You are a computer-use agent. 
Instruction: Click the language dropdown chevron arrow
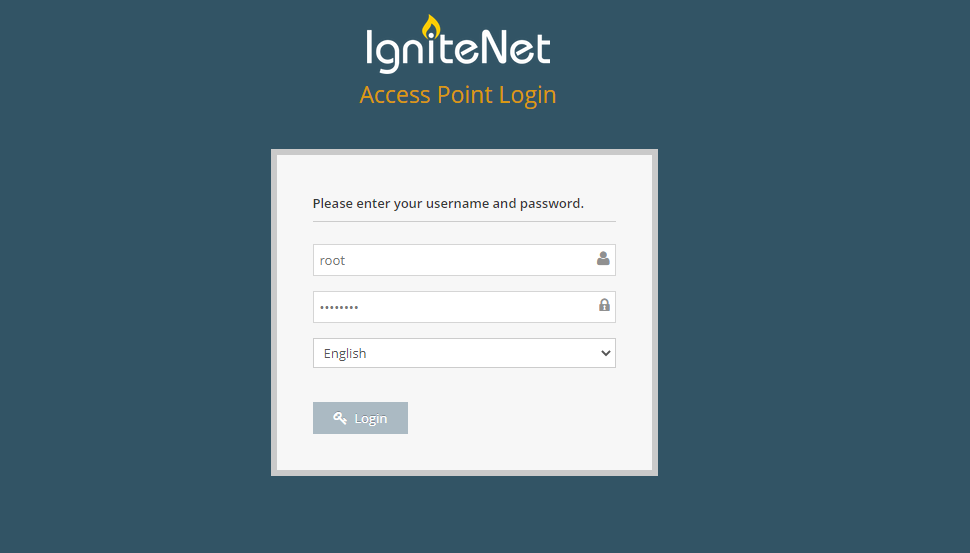pyautogui.click(x=606, y=353)
